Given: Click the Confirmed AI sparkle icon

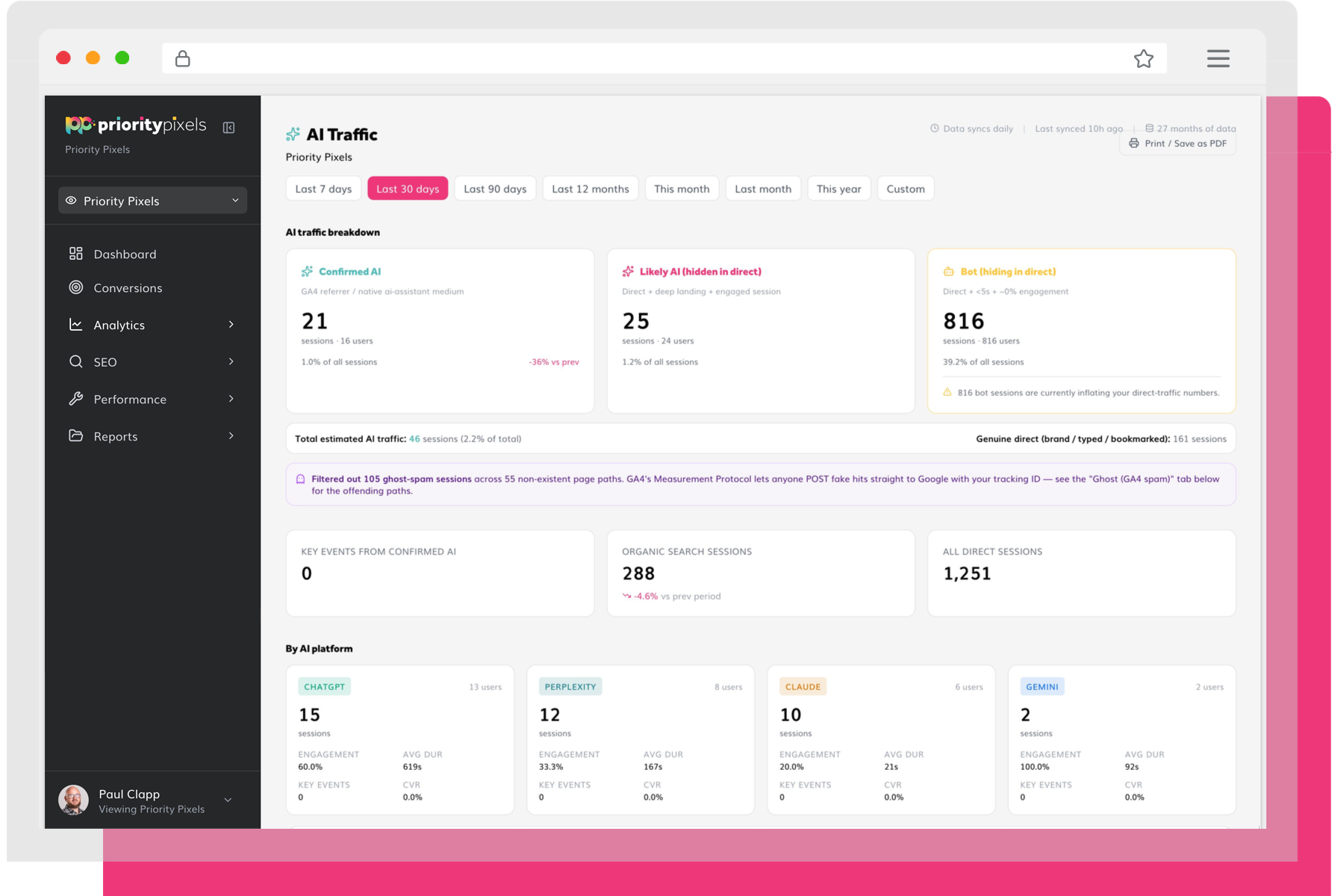Looking at the screenshot, I should coord(307,271).
